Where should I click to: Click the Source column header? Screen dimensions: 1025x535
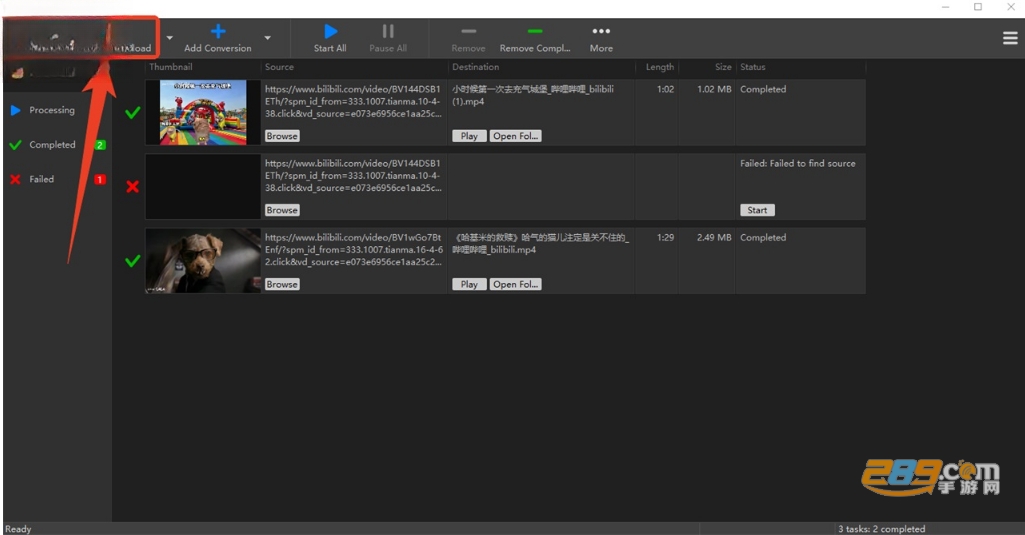tap(279, 67)
